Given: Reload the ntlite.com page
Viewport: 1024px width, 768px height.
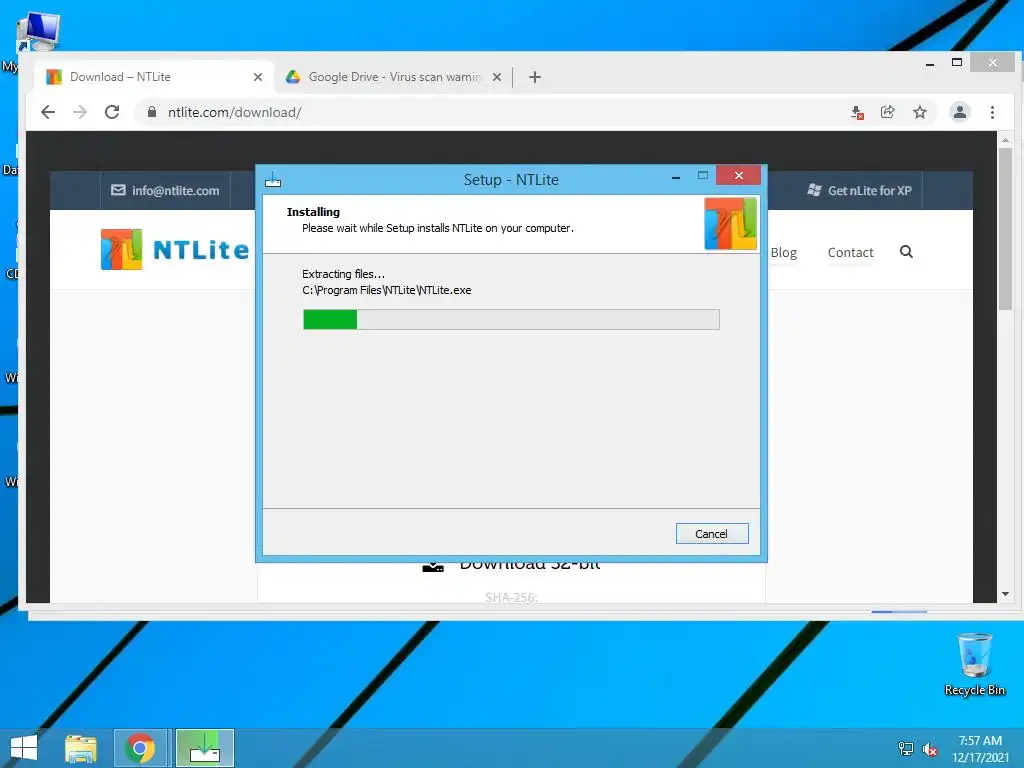Looking at the screenshot, I should 112,112.
